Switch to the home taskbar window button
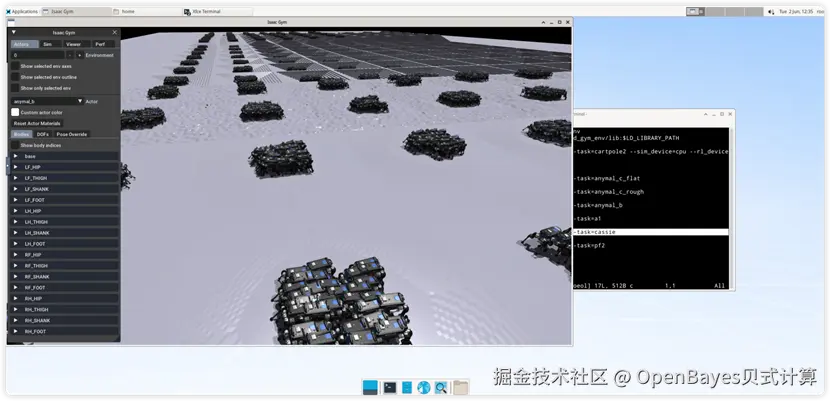Screen dimensions: 830x401 coord(147,11)
